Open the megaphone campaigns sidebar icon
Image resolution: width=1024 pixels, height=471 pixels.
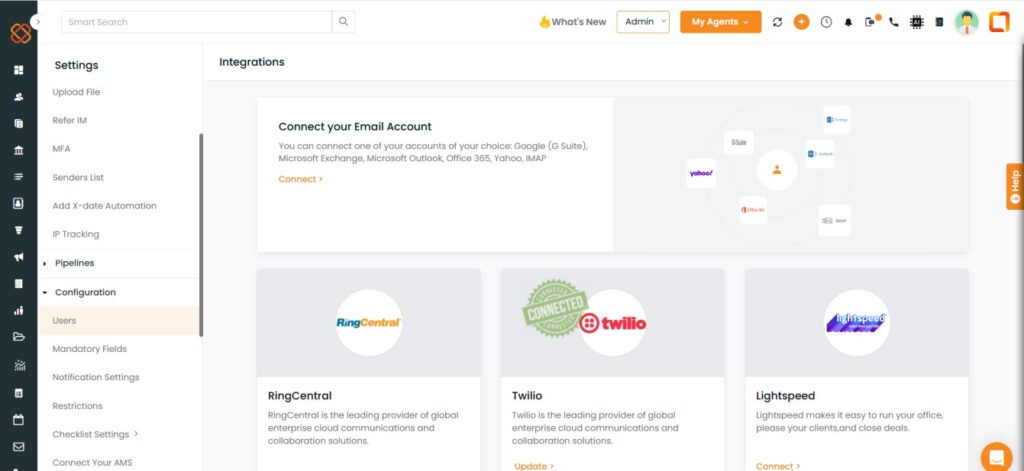[x=18, y=257]
